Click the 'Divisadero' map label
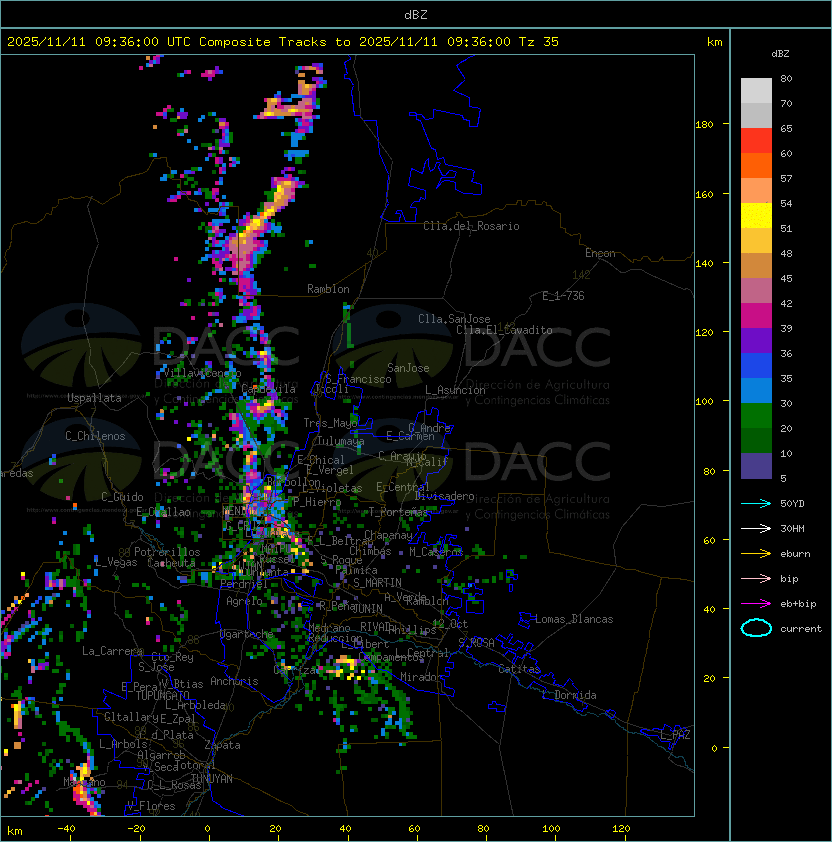The height and width of the screenshot is (842, 832). point(445,496)
